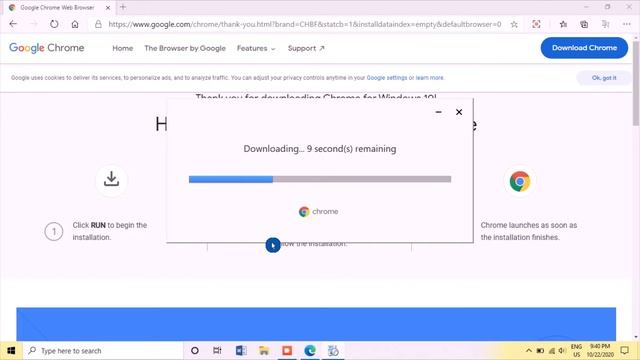Open the browser home page icon
The image size is (640, 360).
click(75, 24)
